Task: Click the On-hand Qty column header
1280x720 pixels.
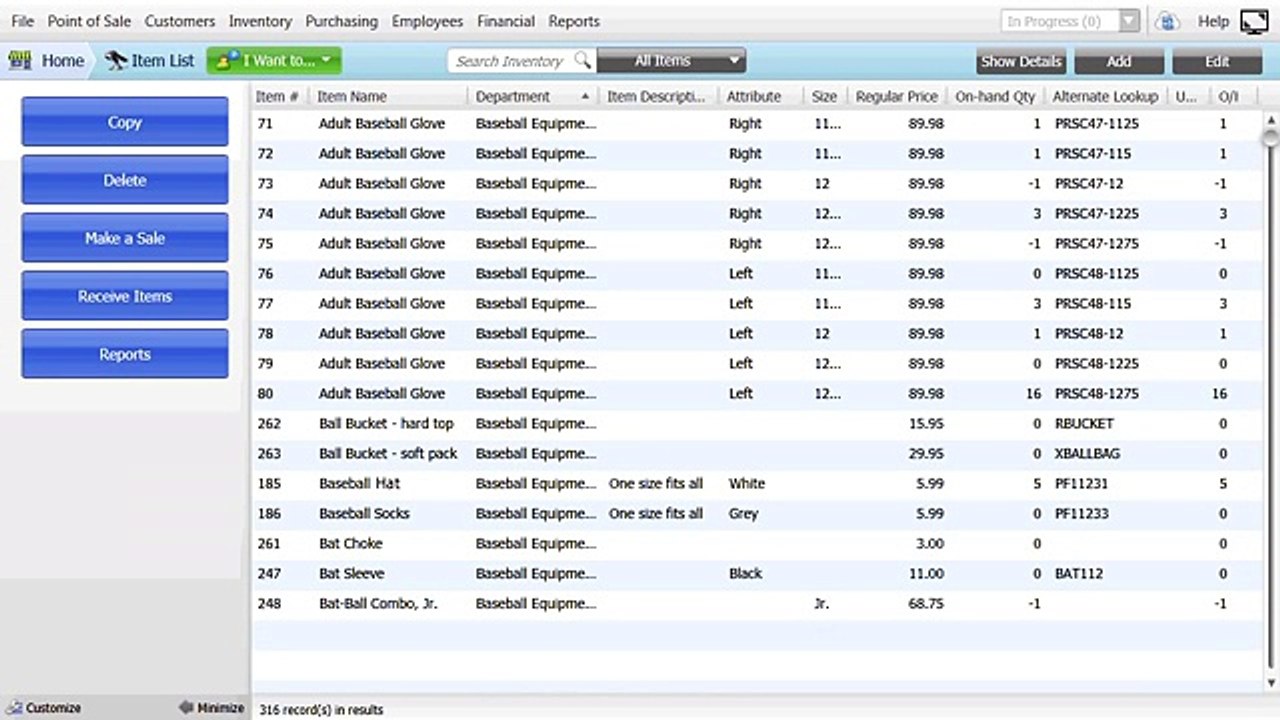Action: pyautogui.click(x=995, y=97)
